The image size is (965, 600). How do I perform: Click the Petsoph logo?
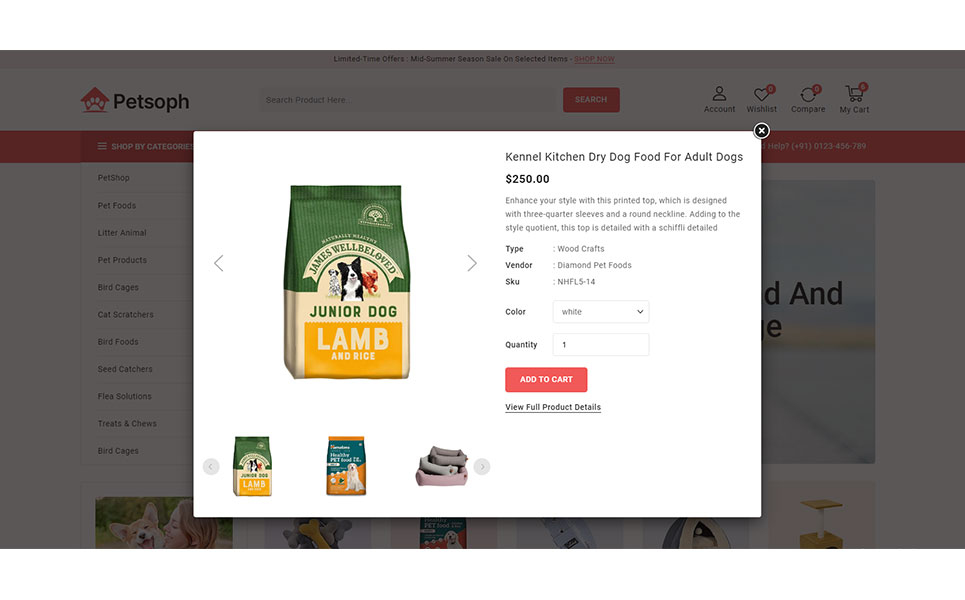[x=135, y=100]
